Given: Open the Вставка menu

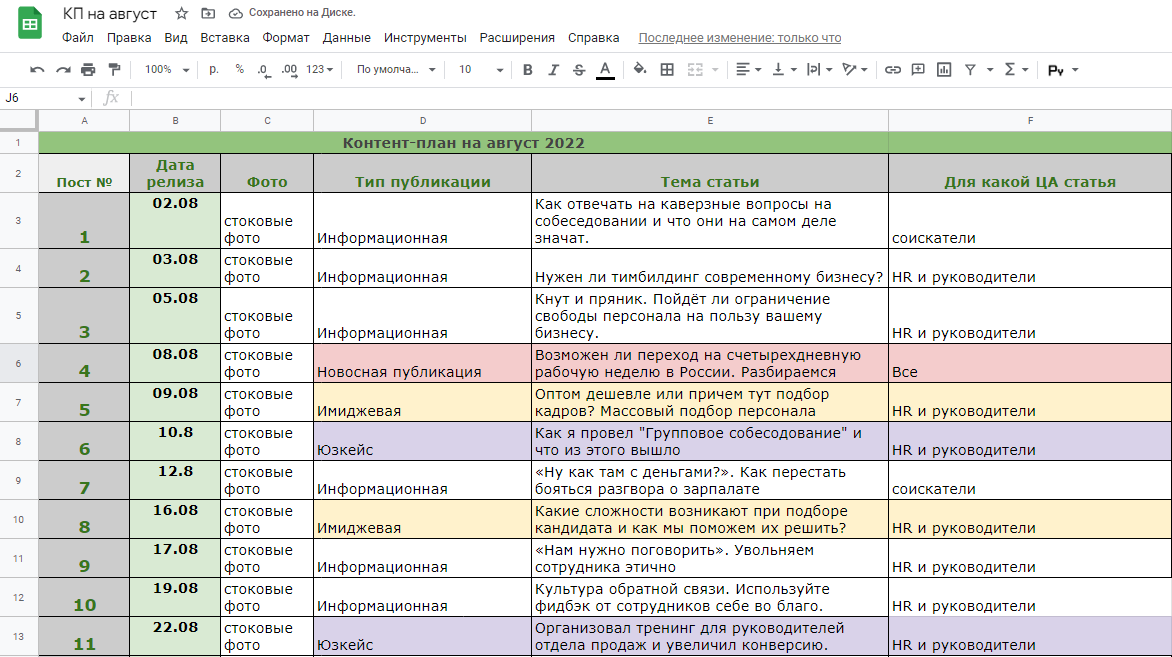Looking at the screenshot, I should pos(224,37).
